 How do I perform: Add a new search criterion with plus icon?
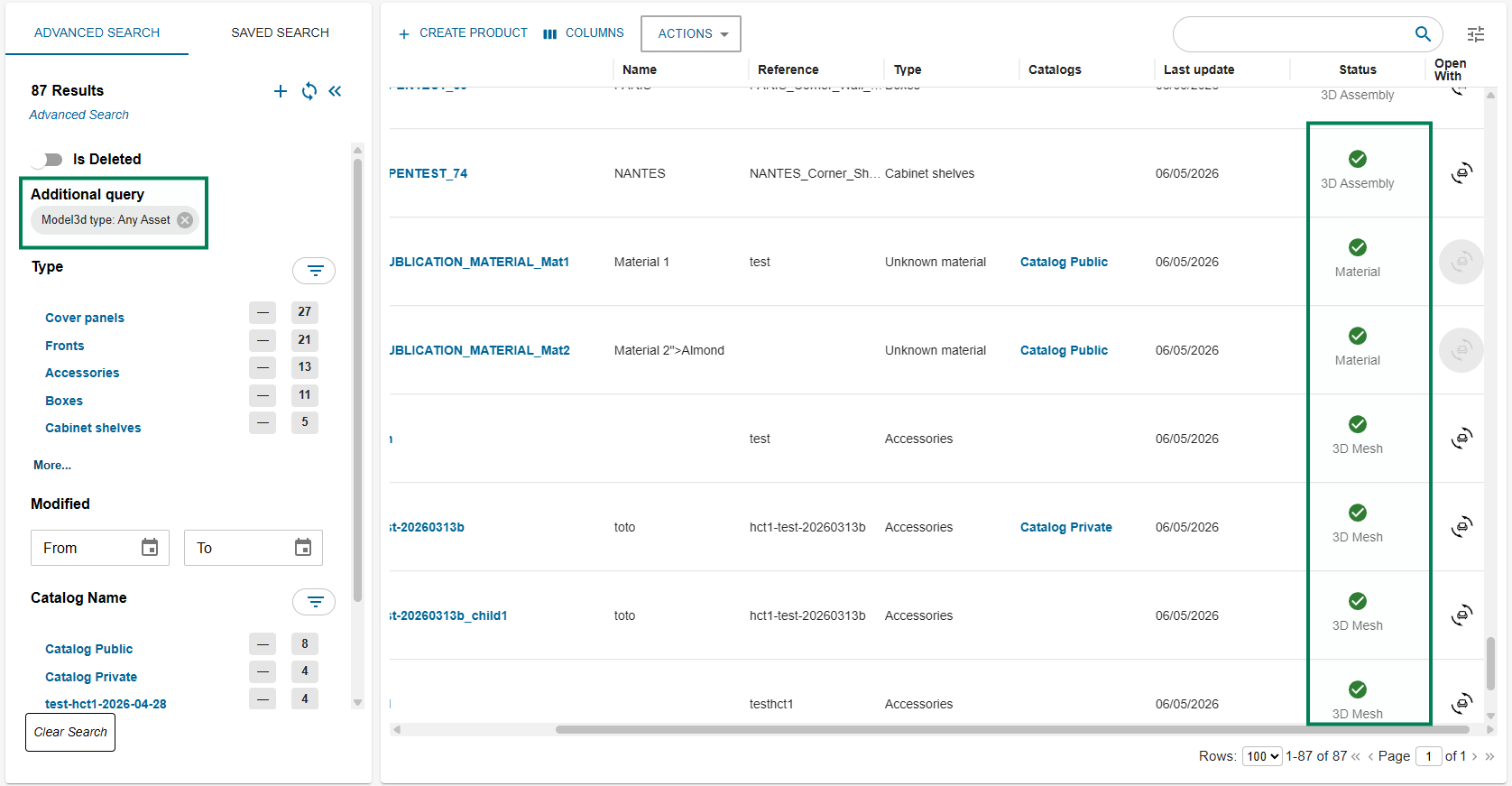pyautogui.click(x=281, y=91)
